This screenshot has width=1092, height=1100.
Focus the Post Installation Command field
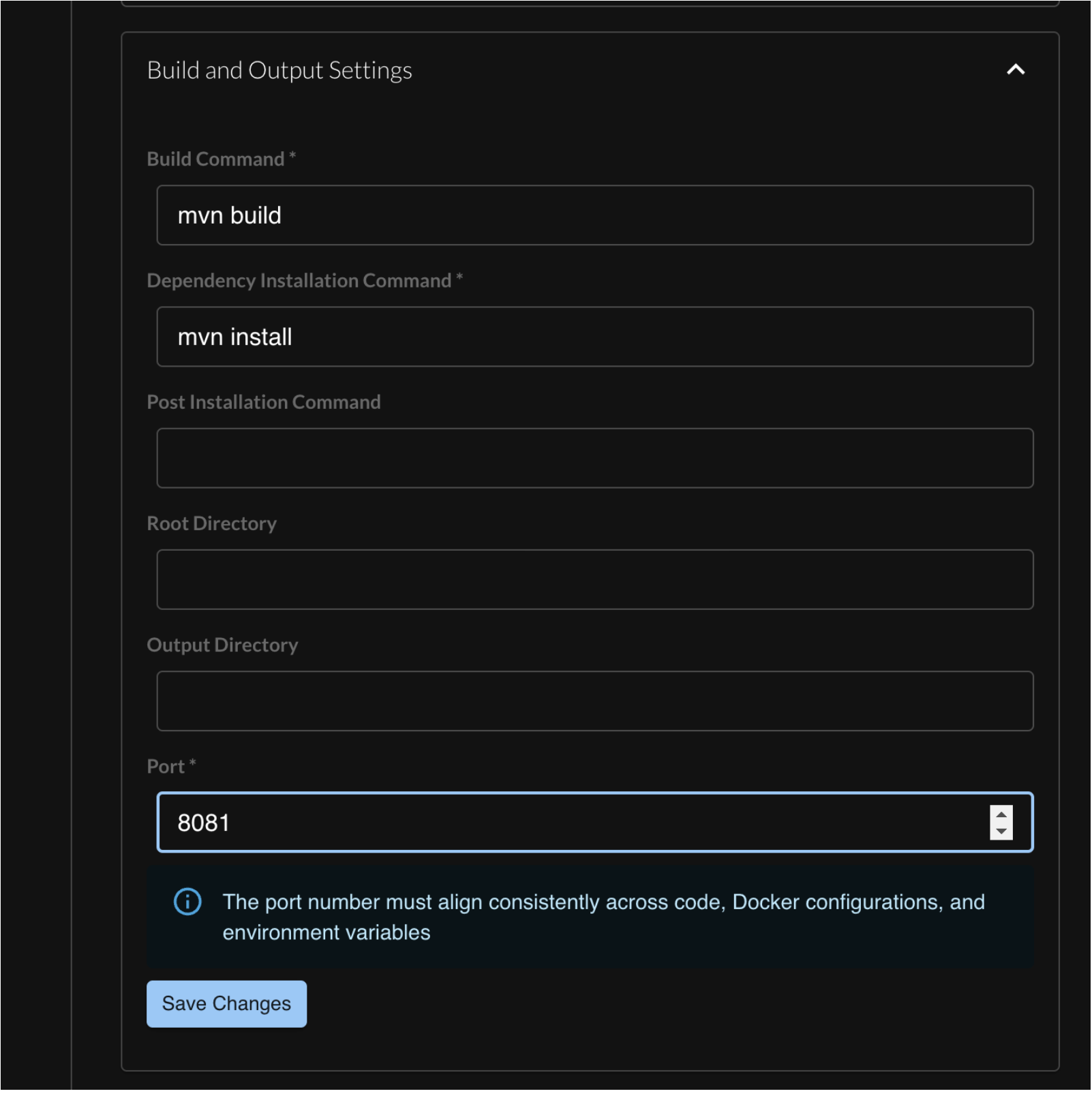point(594,458)
